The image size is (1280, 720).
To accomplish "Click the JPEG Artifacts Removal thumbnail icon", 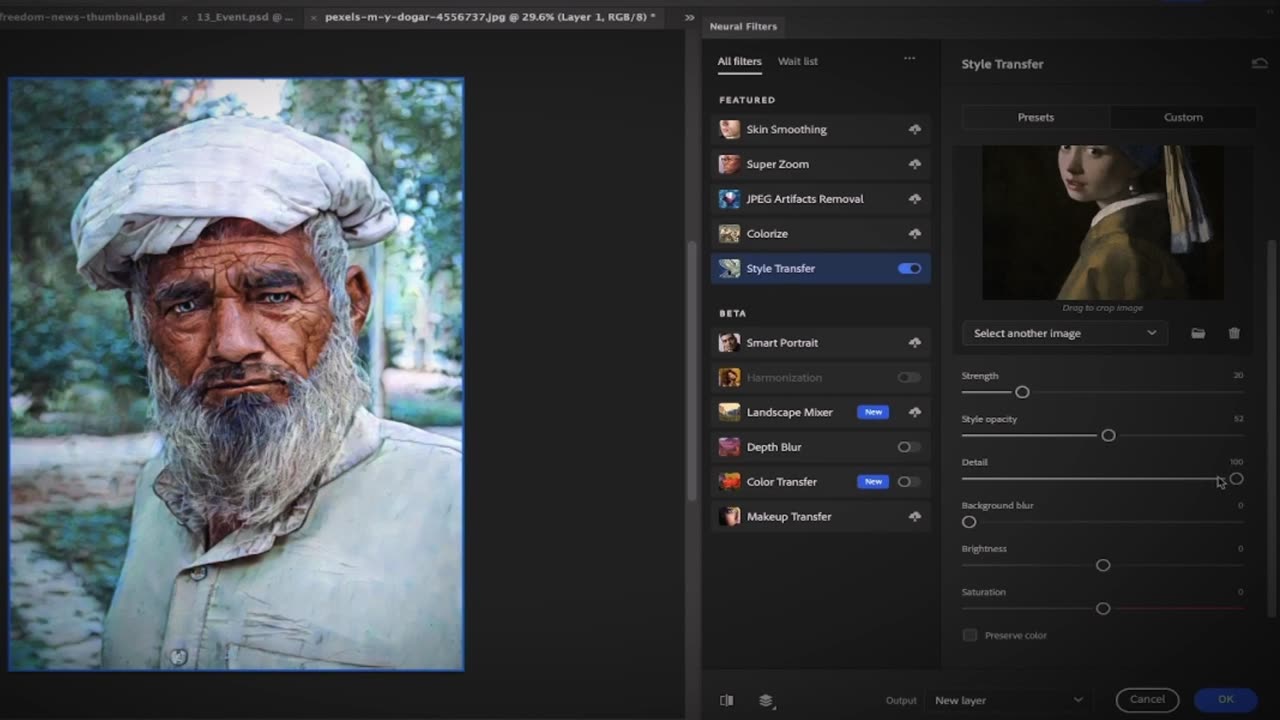I will coord(730,199).
